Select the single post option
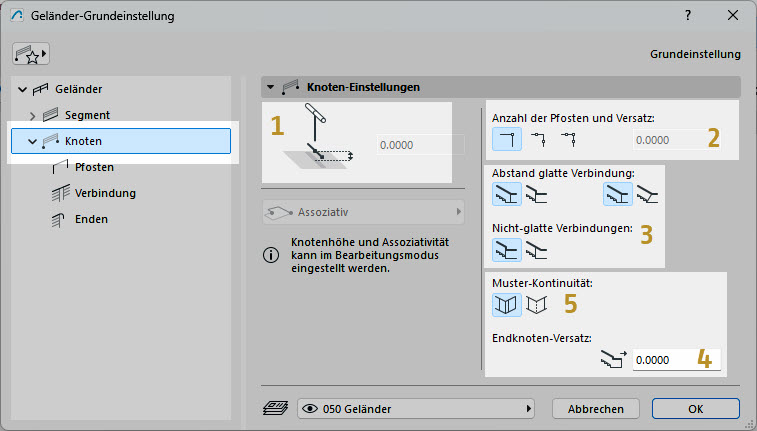 pyautogui.click(x=507, y=139)
